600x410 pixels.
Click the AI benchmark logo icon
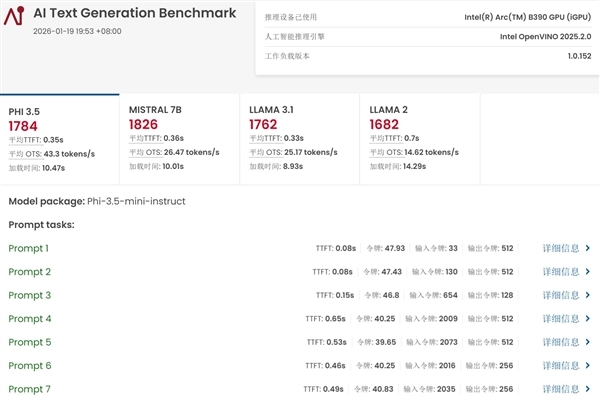point(15,19)
